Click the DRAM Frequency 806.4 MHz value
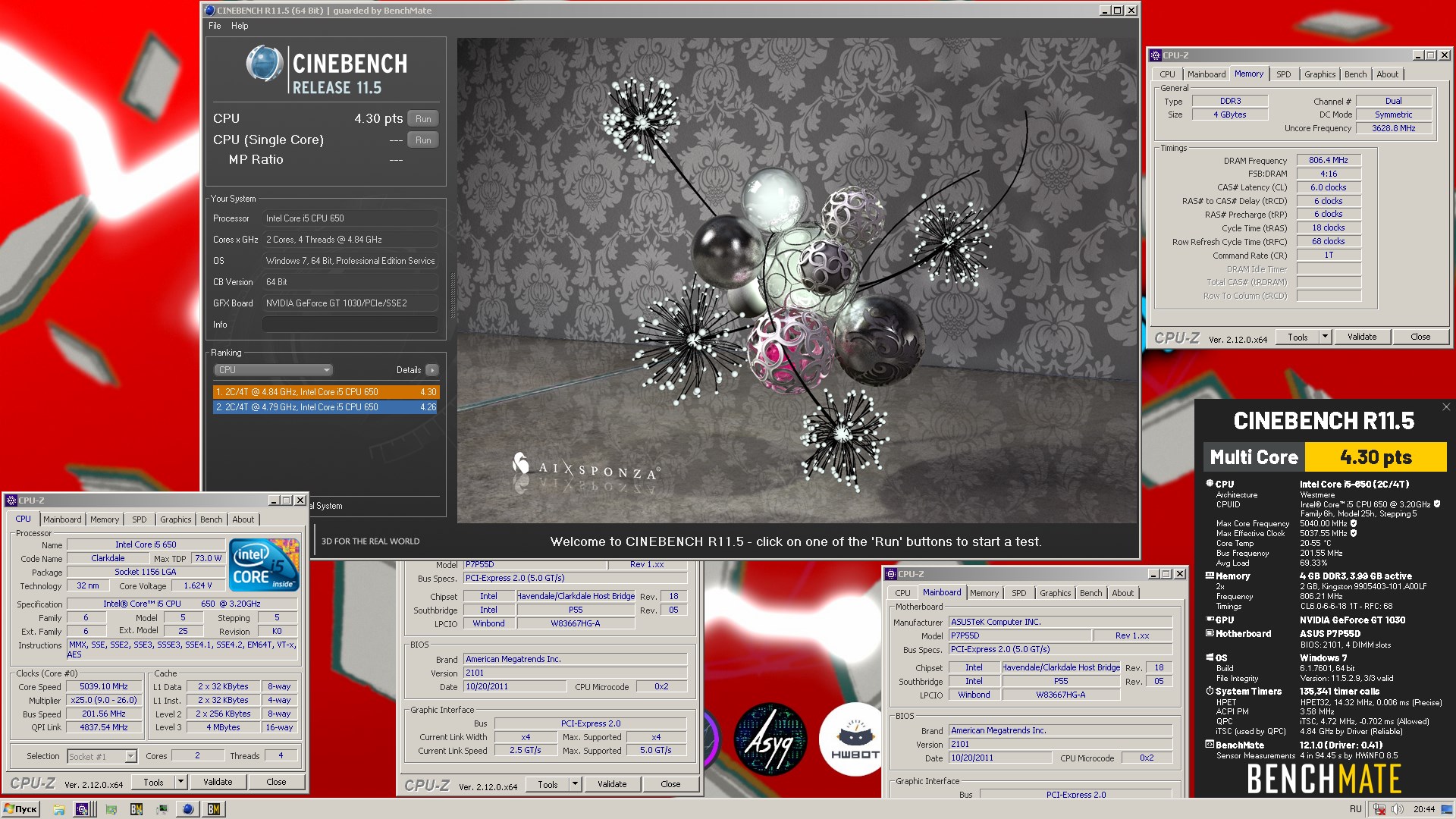This screenshot has height=819, width=1456. tap(1329, 160)
